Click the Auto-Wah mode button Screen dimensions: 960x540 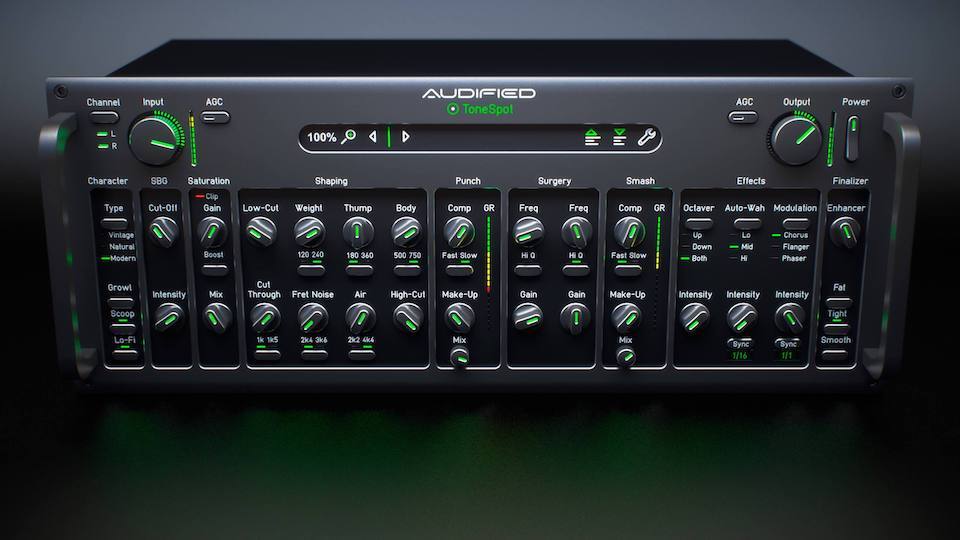pyautogui.click(x=746, y=223)
